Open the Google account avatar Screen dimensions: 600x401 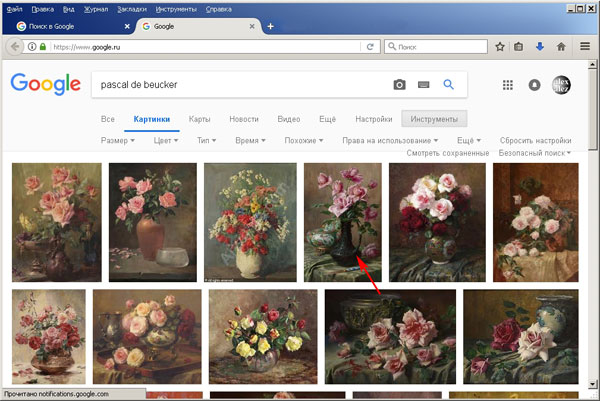tap(561, 85)
